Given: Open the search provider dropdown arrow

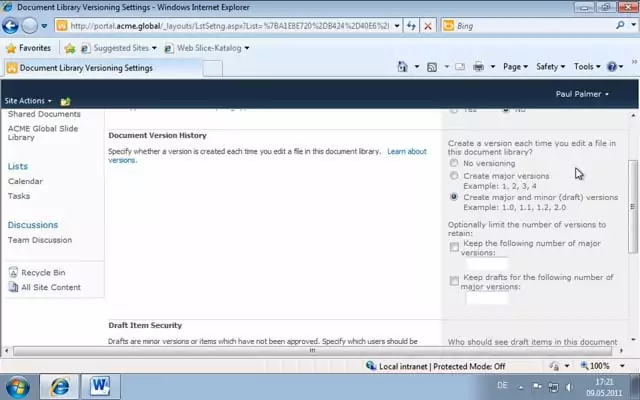Looking at the screenshot, I should 633,25.
